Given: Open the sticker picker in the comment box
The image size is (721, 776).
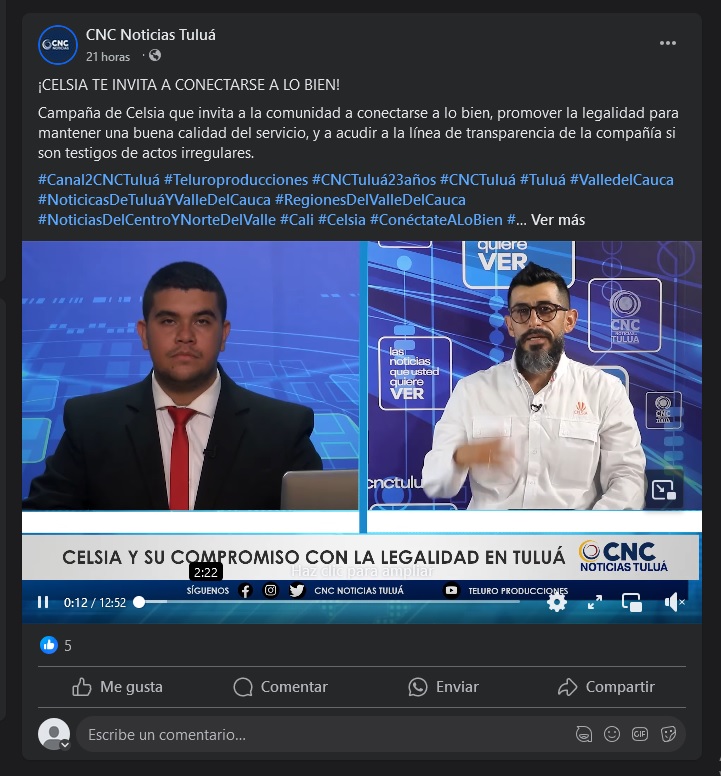Looking at the screenshot, I should click(x=668, y=734).
